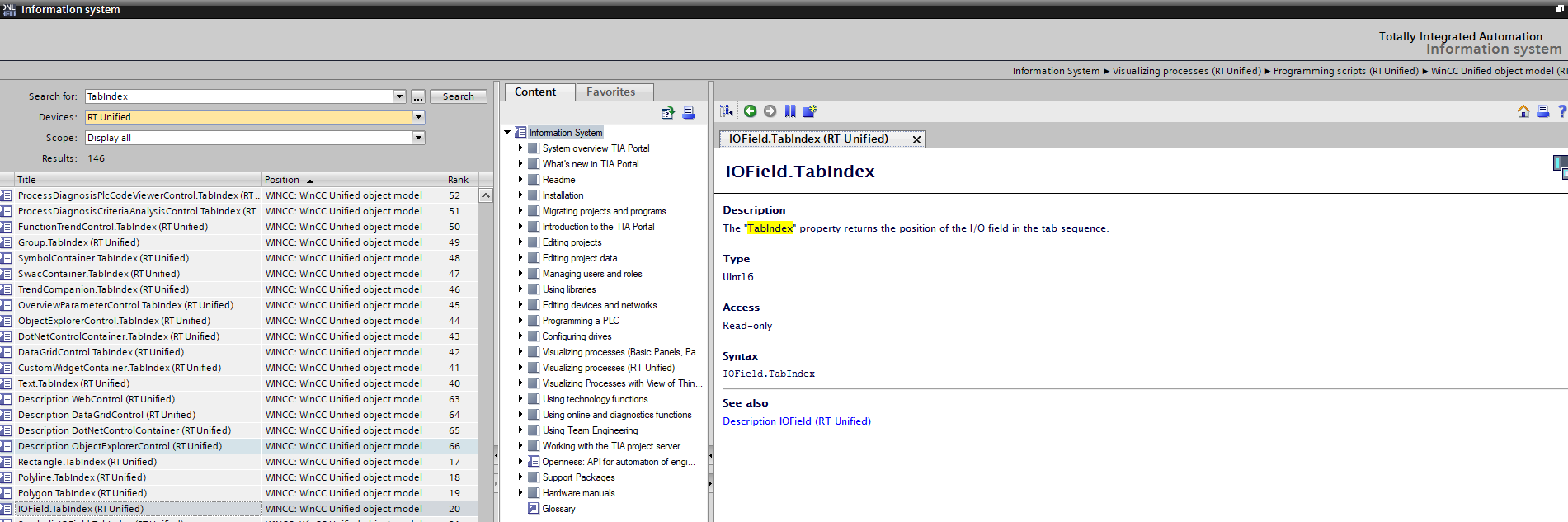Open FunctionTrendControl.TabIndex search result
Viewport: 1568px width, 522px height.
pyautogui.click(x=113, y=227)
